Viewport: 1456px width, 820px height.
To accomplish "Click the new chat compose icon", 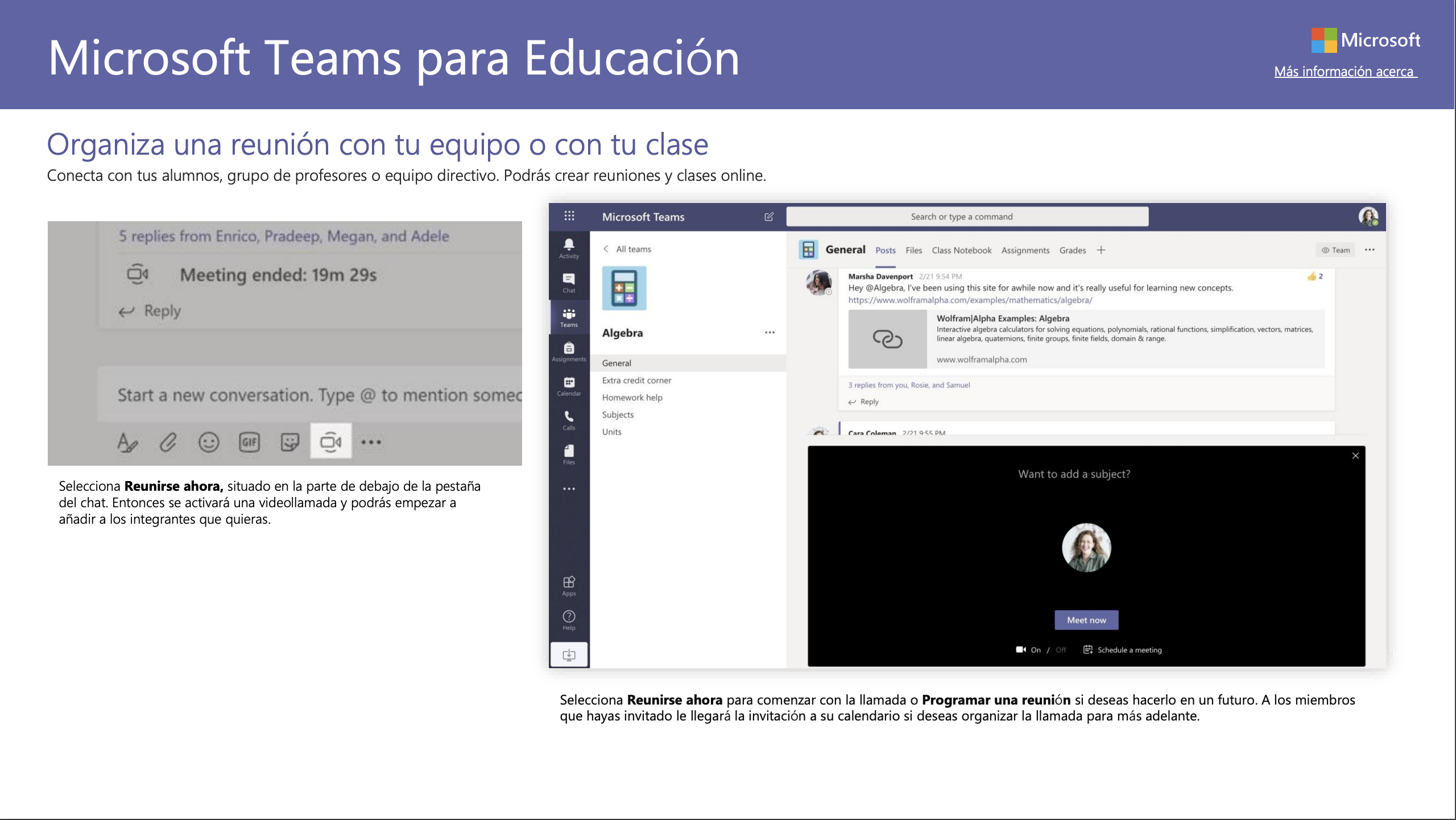I will coord(769,217).
